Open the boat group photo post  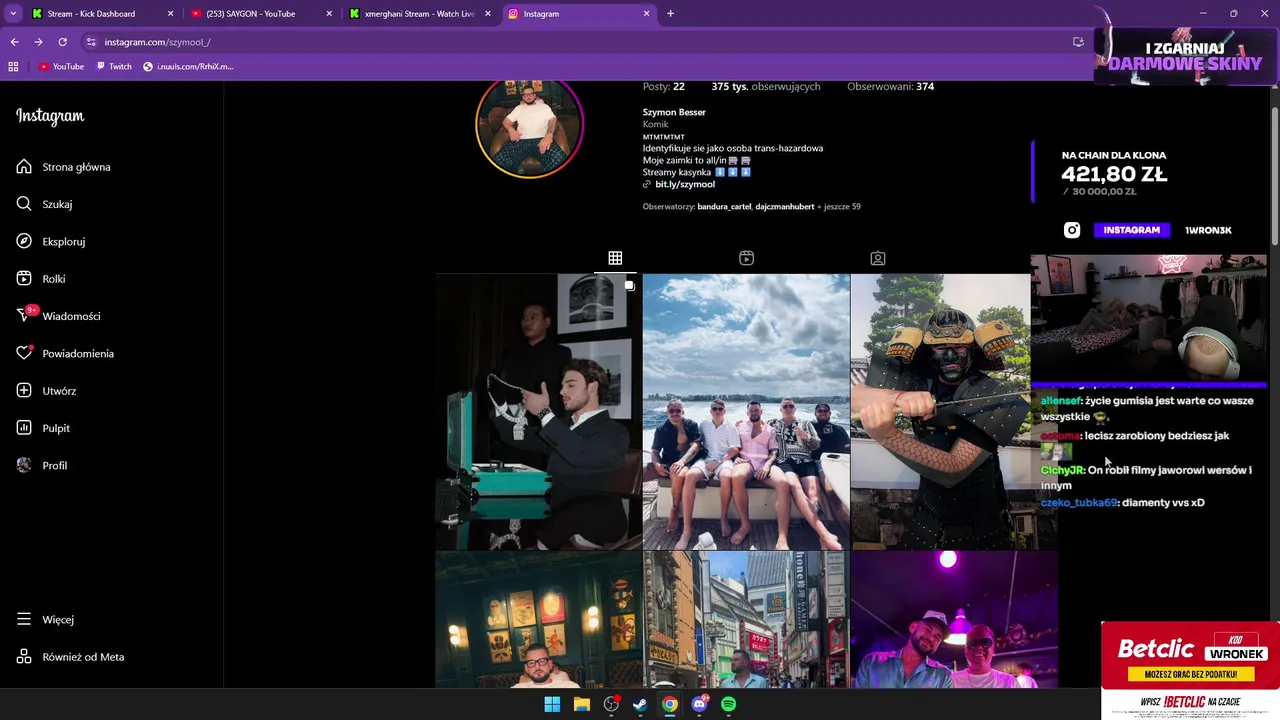click(x=746, y=412)
